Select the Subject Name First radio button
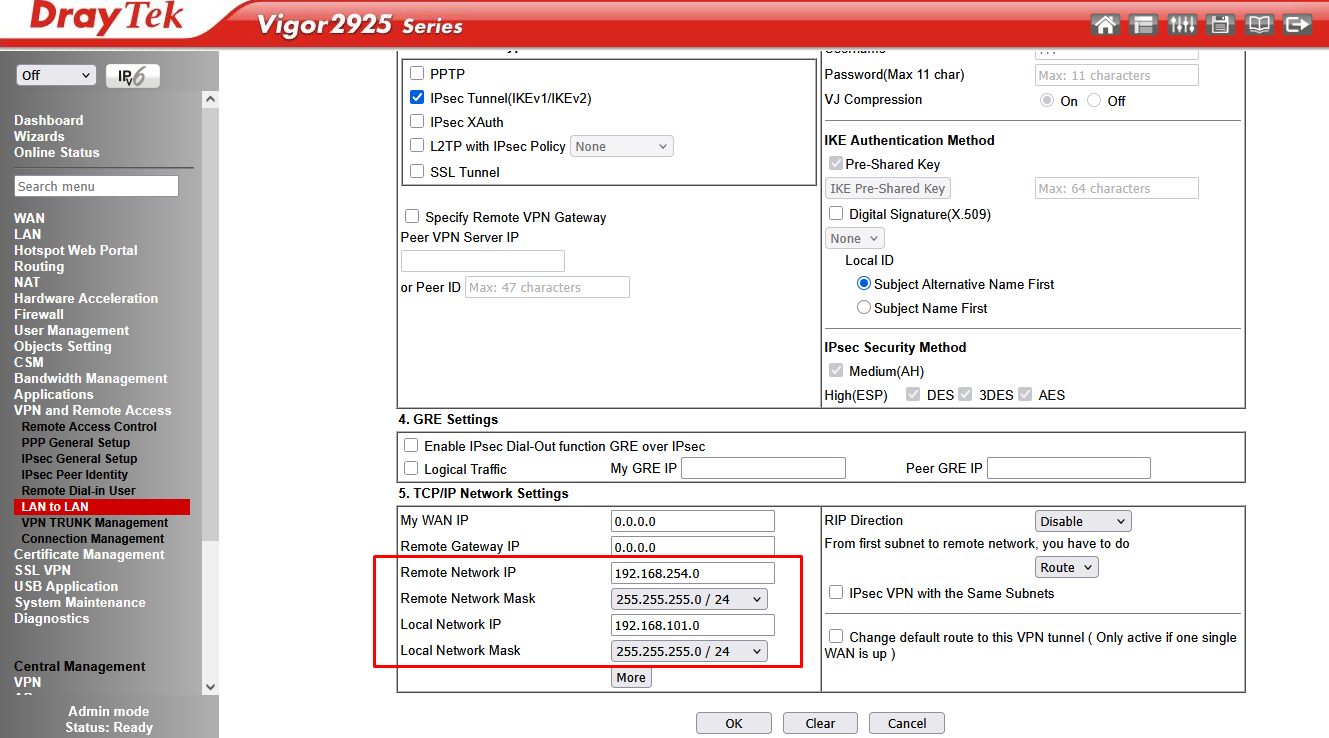The width and height of the screenshot is (1329, 738). click(864, 308)
